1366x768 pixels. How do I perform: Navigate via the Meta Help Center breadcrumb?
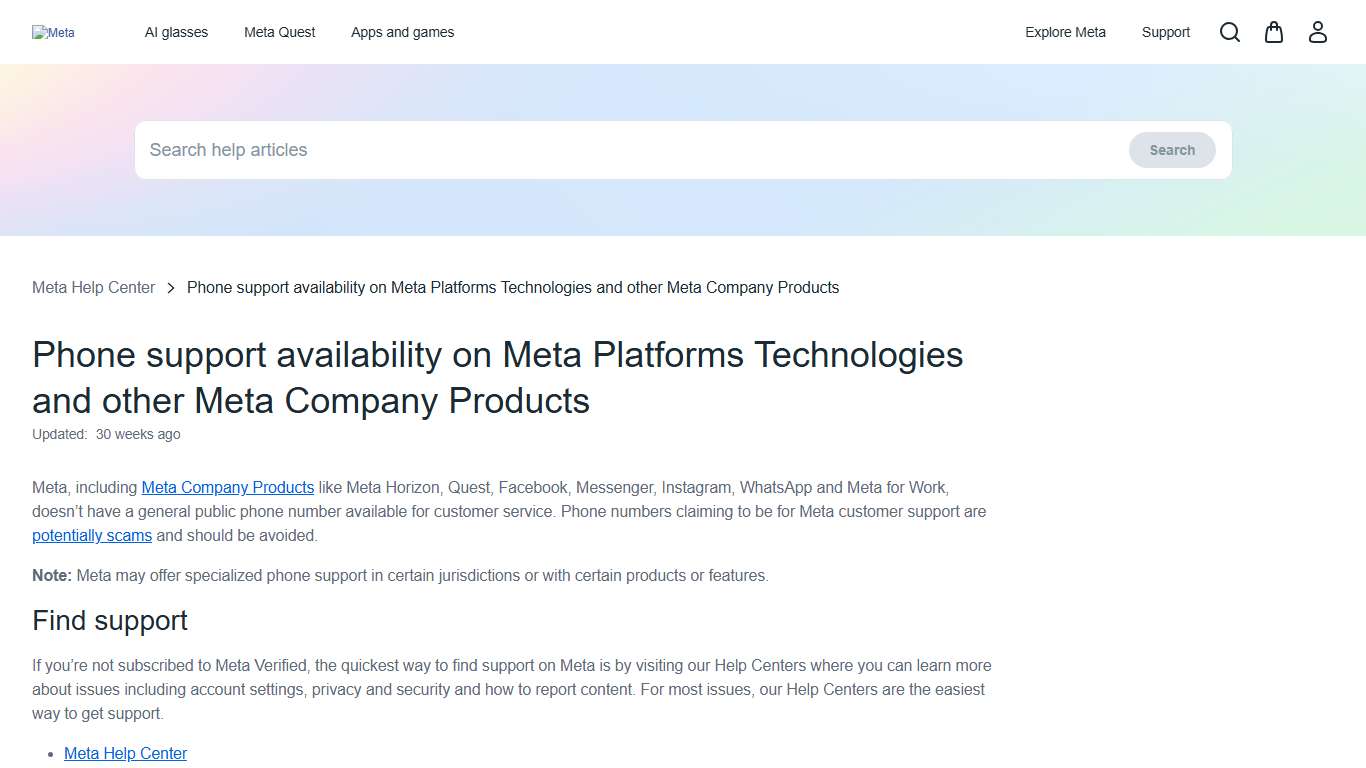[93, 287]
